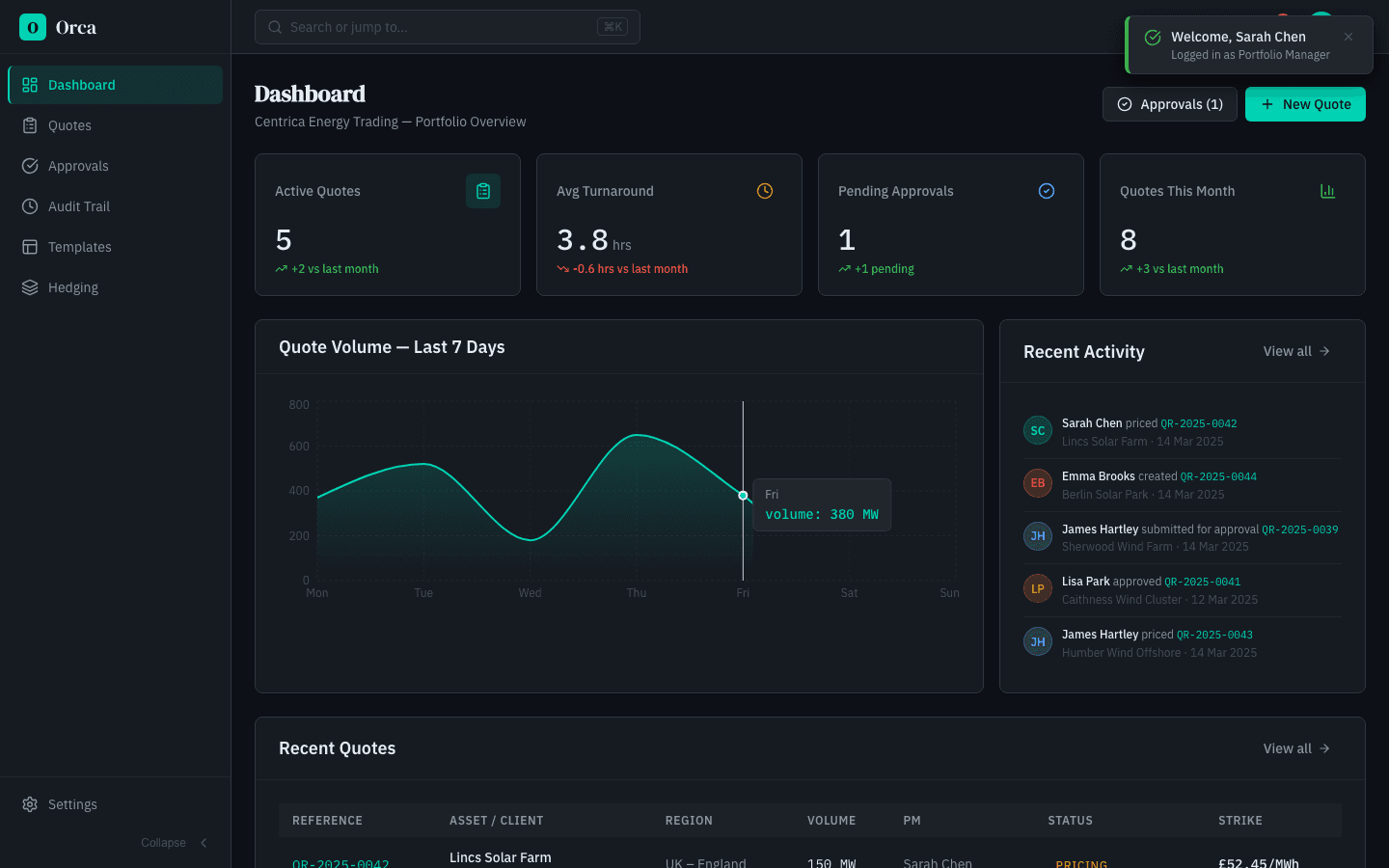Image resolution: width=1389 pixels, height=868 pixels.
Task: Click the Friday data point on chart
Action: (x=743, y=495)
